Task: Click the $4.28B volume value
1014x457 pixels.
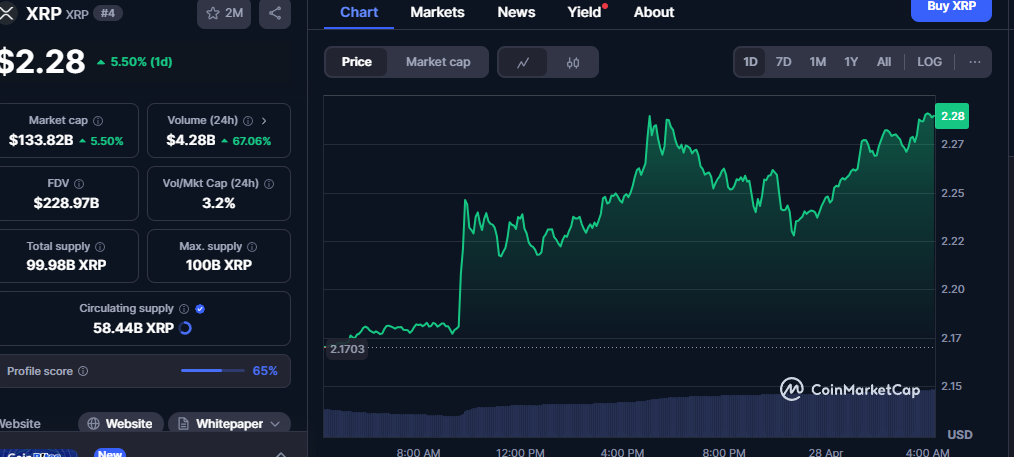Action: (x=190, y=141)
